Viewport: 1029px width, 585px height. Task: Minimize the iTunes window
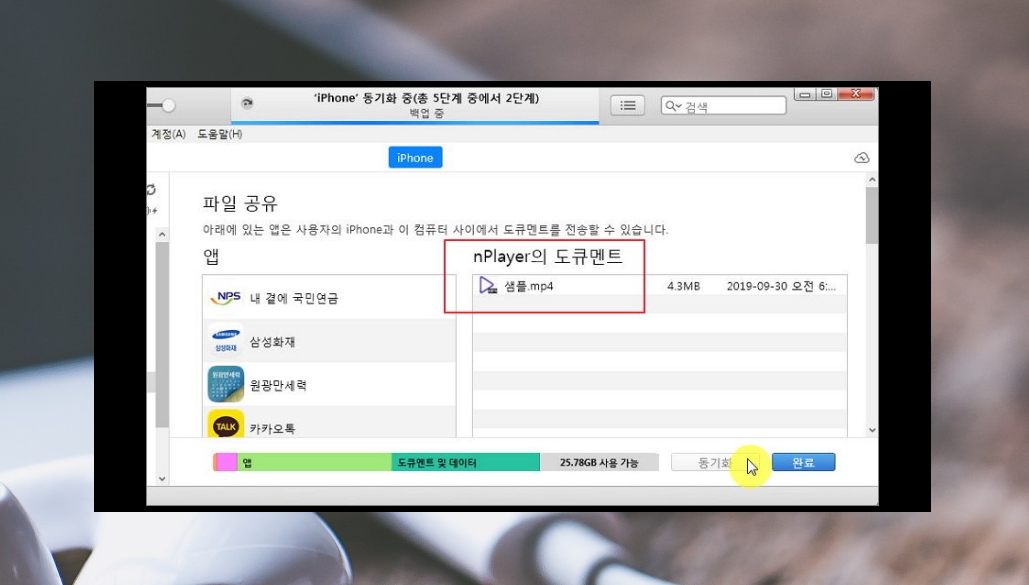pyautogui.click(x=805, y=94)
